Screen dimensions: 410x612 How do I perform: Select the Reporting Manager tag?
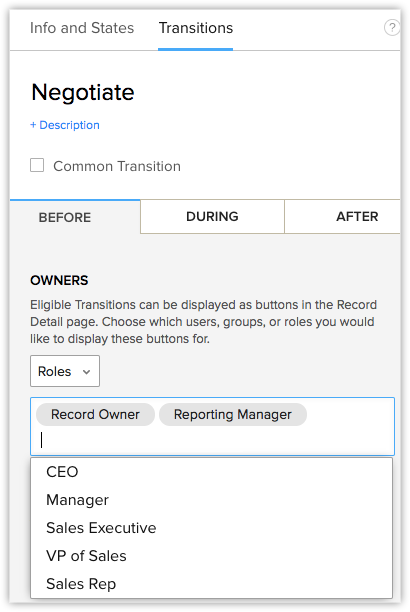click(x=233, y=415)
